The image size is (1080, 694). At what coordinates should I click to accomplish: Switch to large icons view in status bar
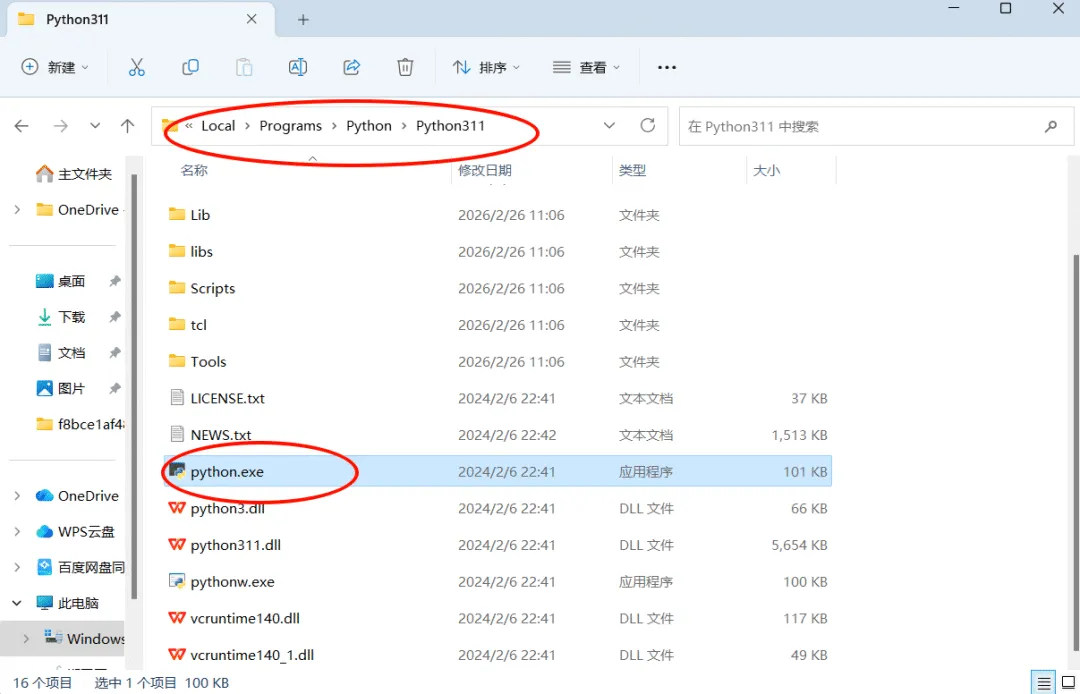click(x=1070, y=682)
